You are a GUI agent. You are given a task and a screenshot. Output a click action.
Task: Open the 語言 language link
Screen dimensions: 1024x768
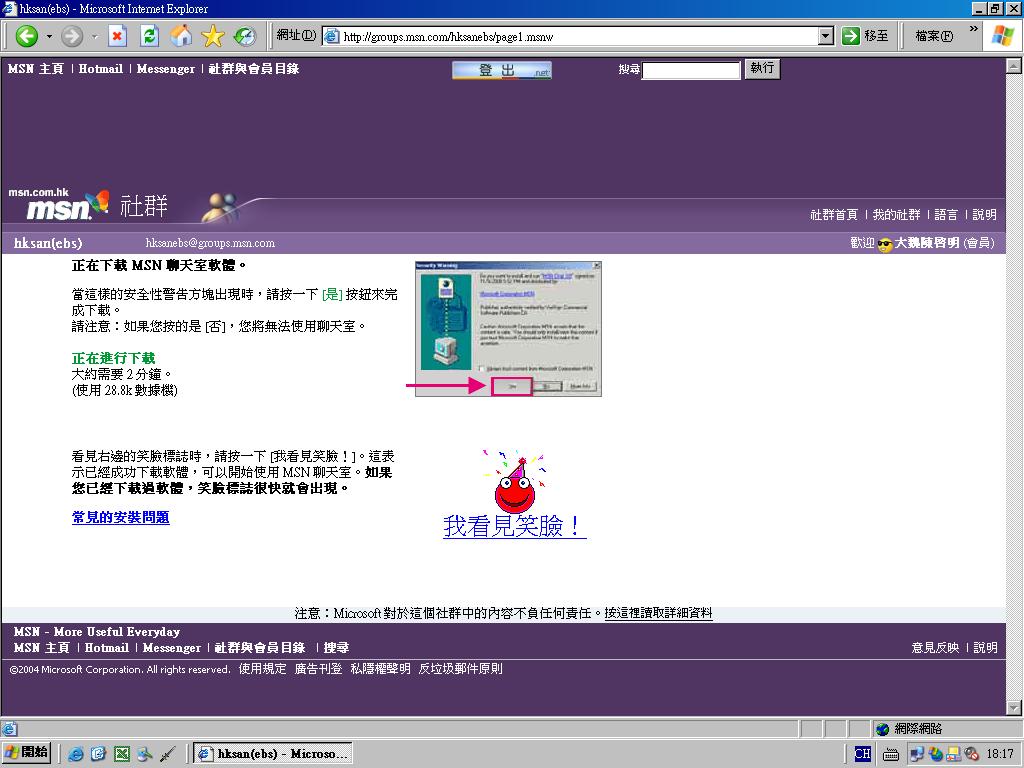click(x=946, y=214)
